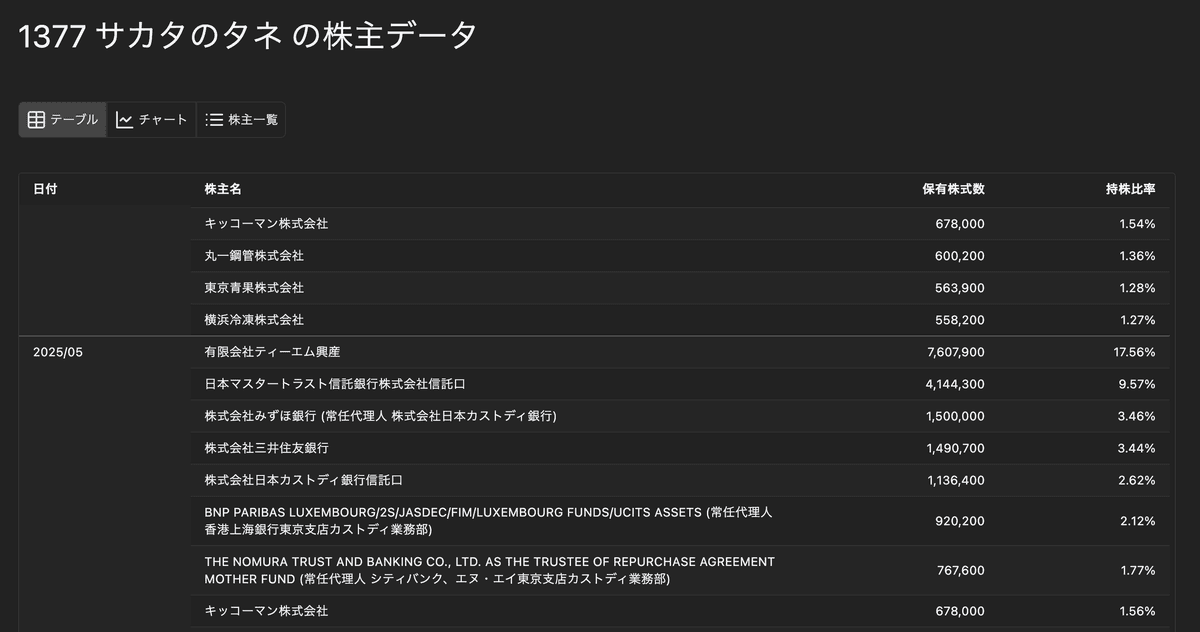Click the 横浜冷凍株式会社 shareholder name
The width and height of the screenshot is (1200, 632).
[254, 320]
